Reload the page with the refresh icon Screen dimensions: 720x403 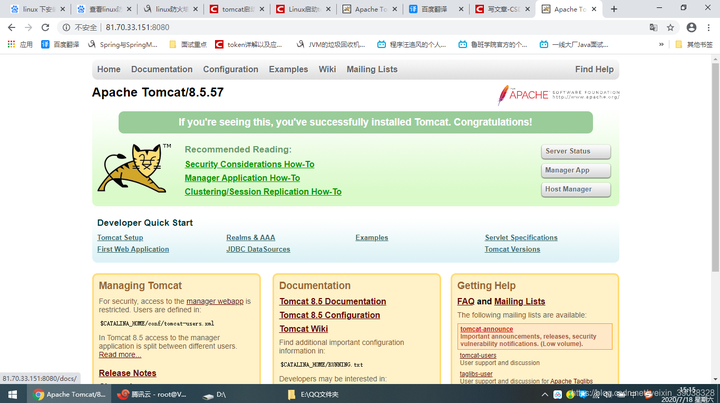click(45, 28)
